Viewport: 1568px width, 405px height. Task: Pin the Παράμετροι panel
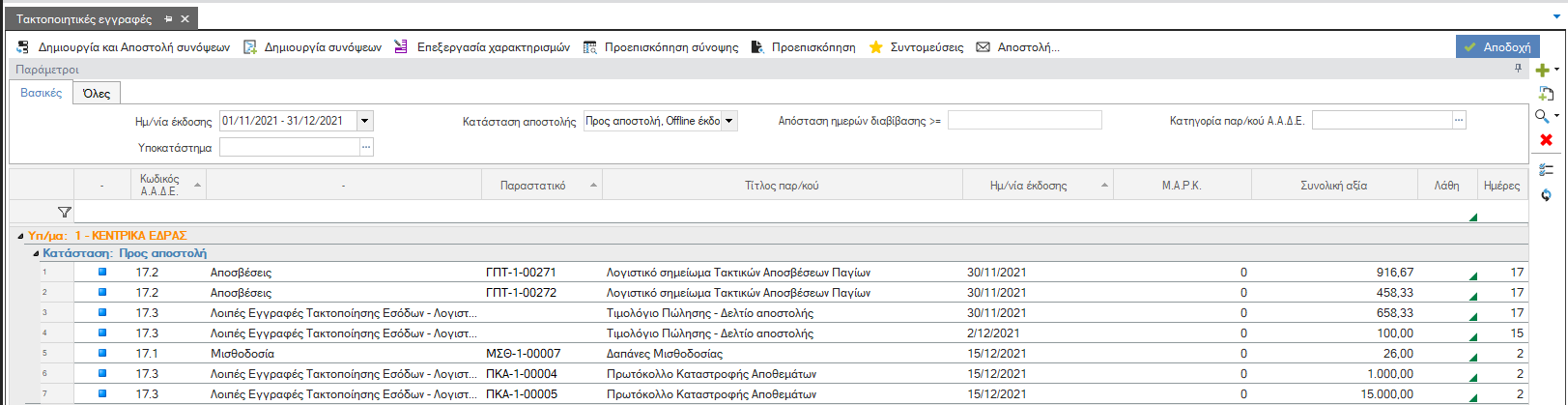point(1518,69)
